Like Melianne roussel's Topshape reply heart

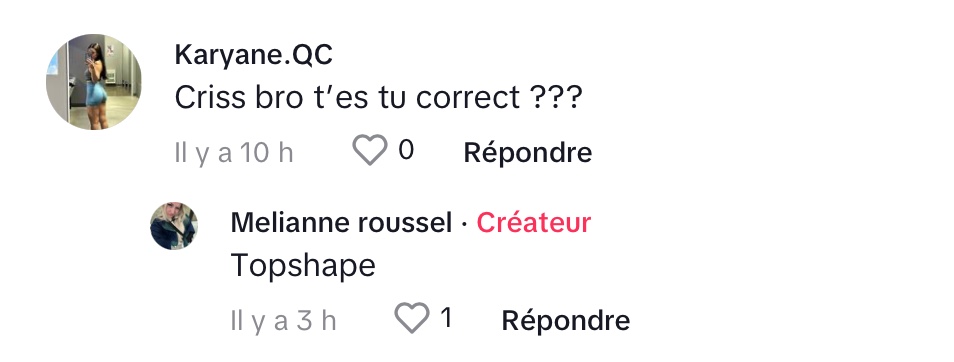[x=412, y=318]
